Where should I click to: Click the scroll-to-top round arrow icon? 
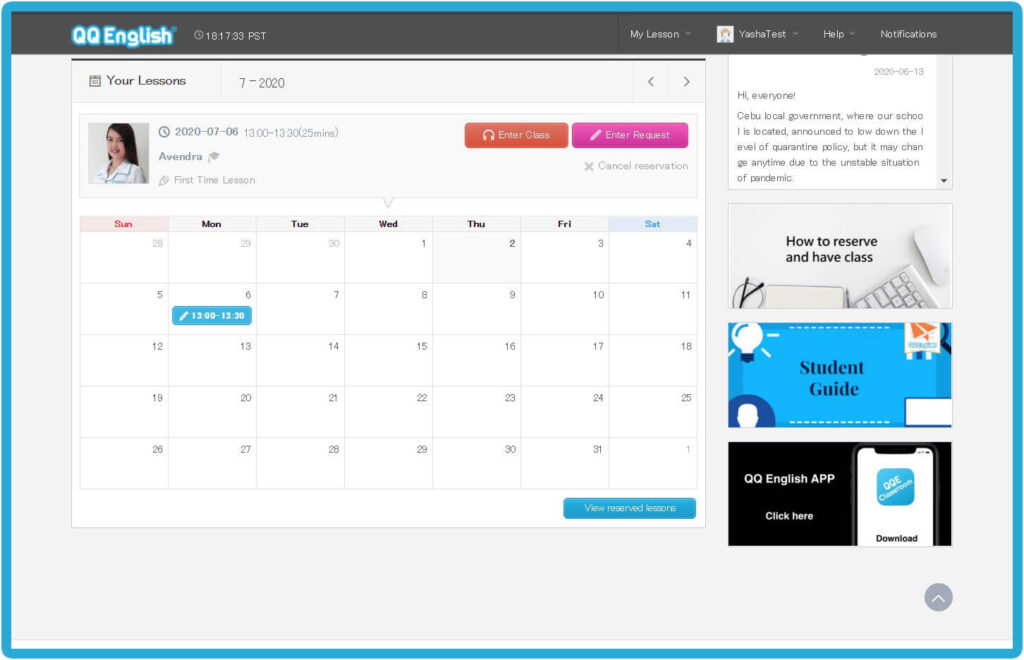click(938, 598)
